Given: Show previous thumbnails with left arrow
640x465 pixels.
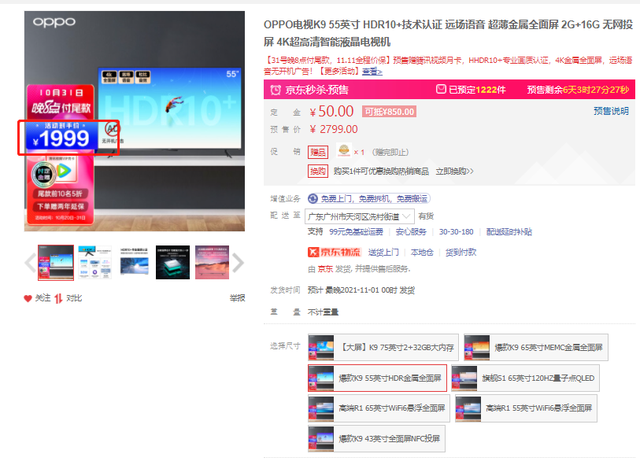Looking at the screenshot, I should point(30,263).
